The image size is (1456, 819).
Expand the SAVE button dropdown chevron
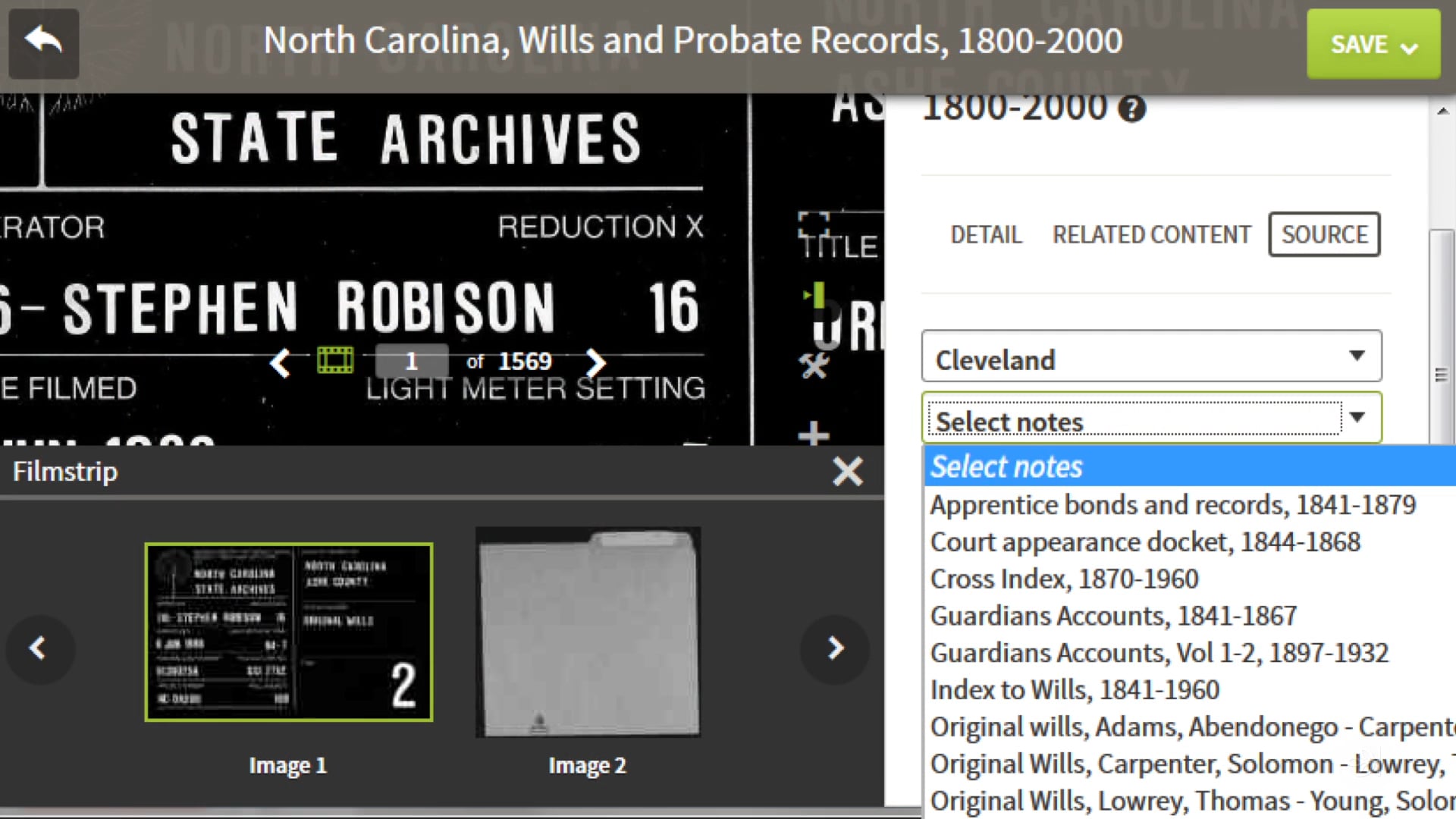click(x=1410, y=47)
